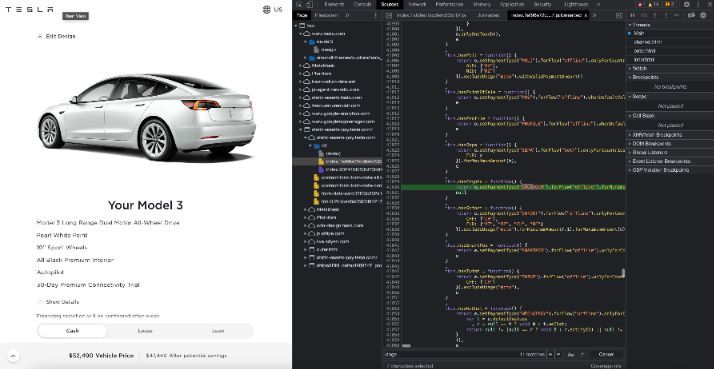Image resolution: width=714 pixels, height=369 pixels.
Task: Click the search input in Sources
Action: (451, 354)
